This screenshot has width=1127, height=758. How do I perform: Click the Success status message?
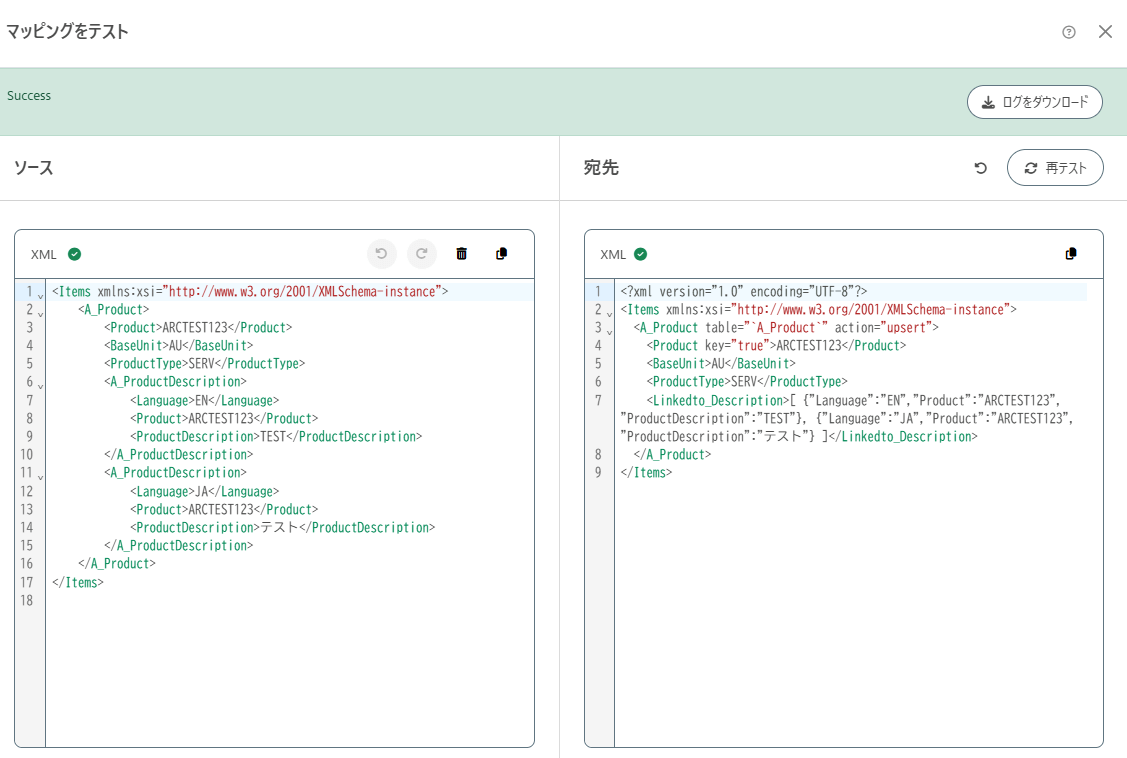[x=29, y=96]
